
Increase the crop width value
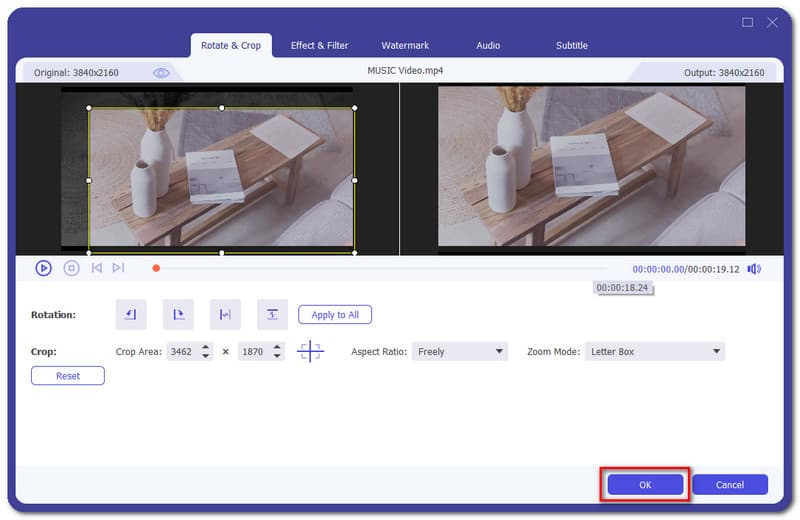click(206, 347)
